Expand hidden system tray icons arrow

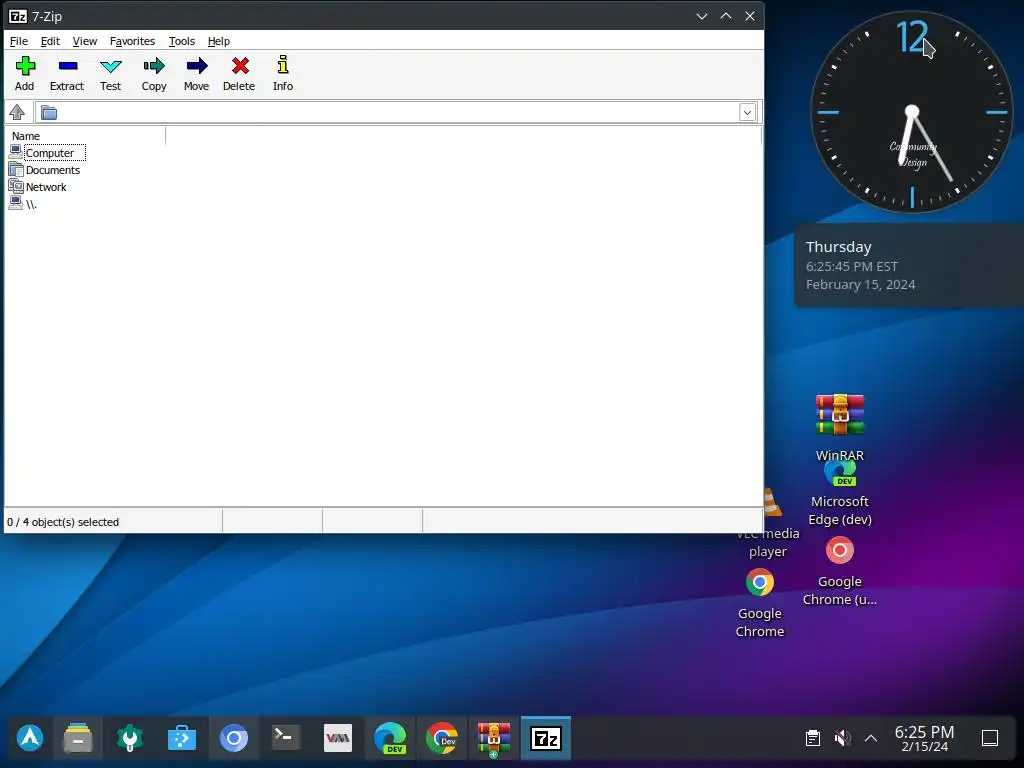(x=871, y=738)
